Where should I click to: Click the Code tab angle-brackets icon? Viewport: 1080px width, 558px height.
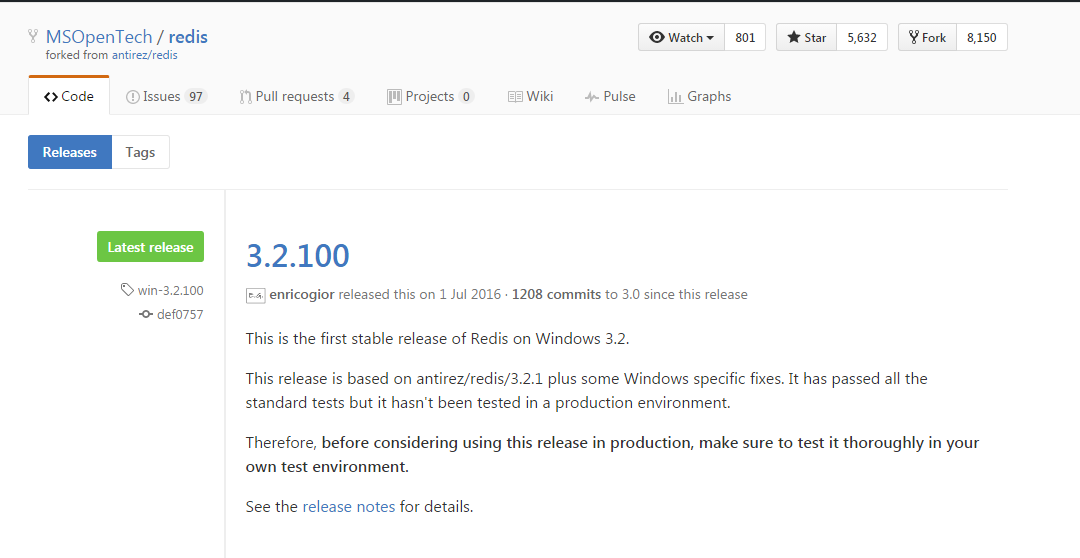50,96
